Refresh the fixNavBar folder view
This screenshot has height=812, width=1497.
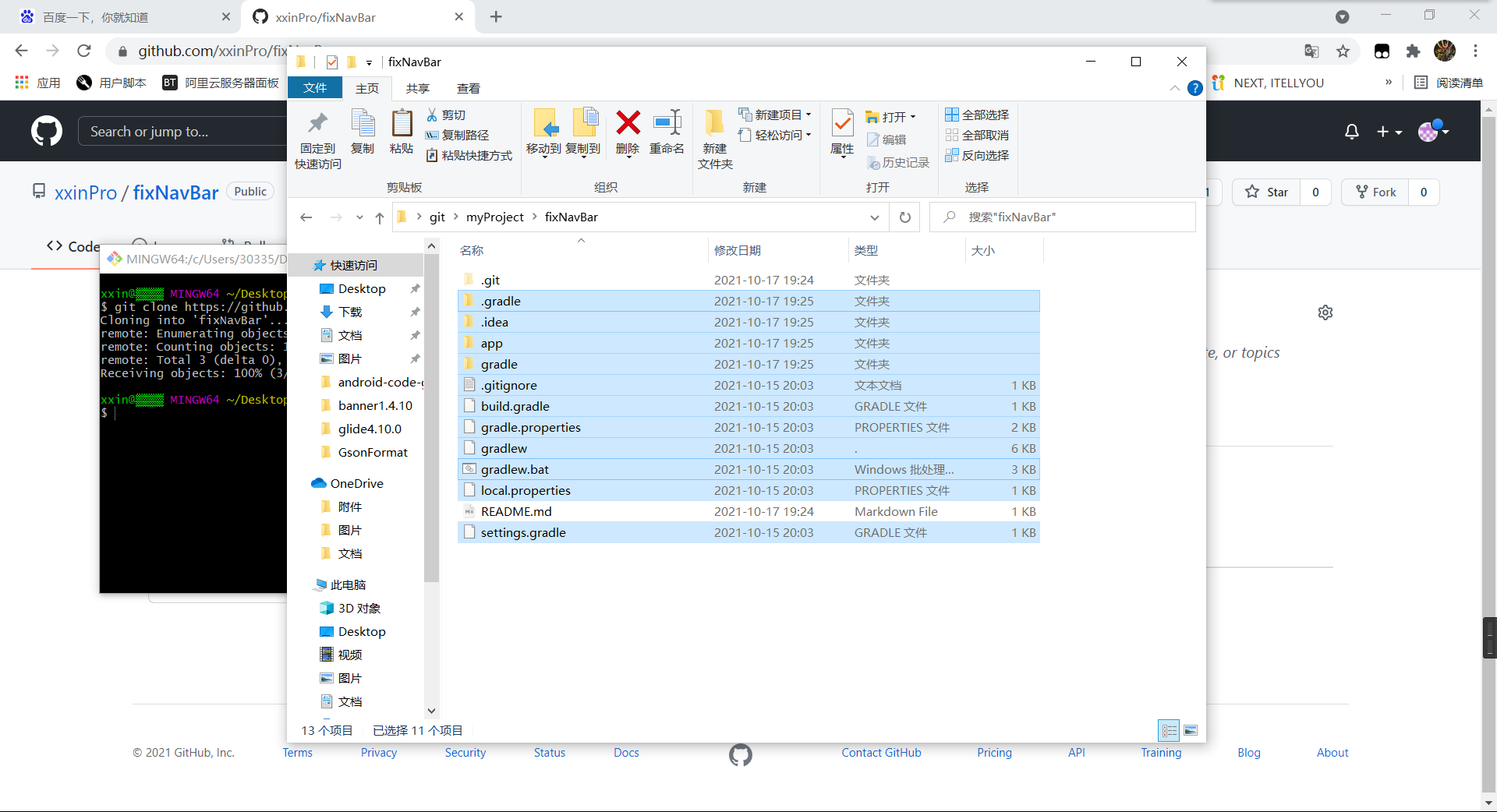[905, 217]
